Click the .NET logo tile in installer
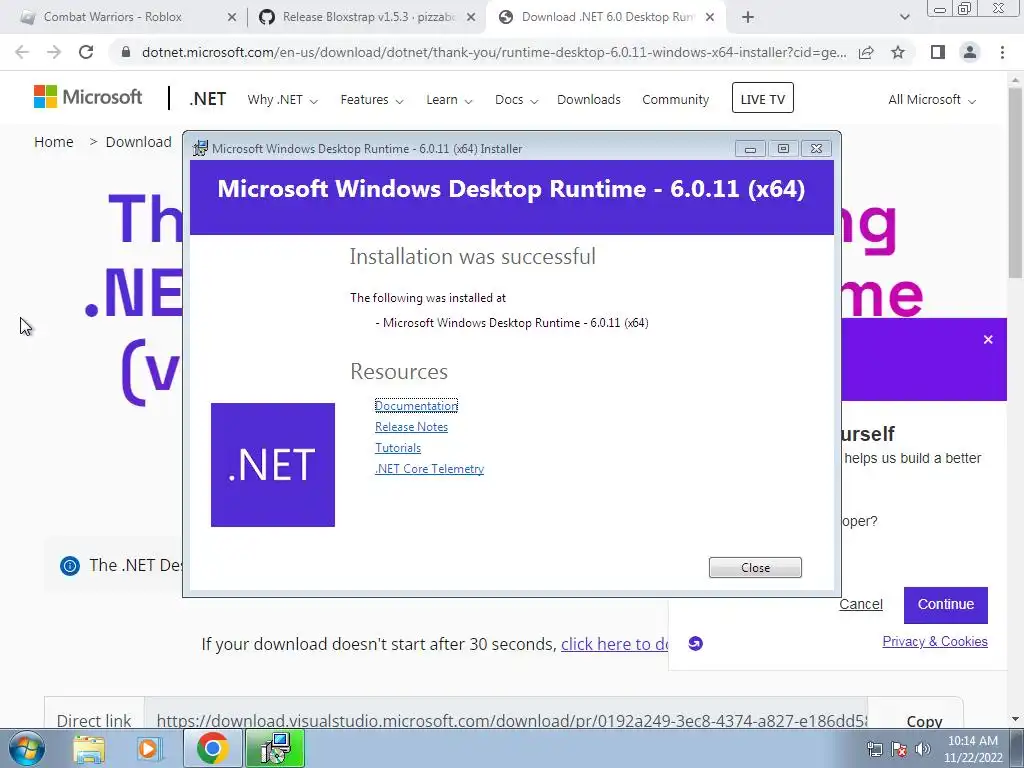 coord(273,465)
